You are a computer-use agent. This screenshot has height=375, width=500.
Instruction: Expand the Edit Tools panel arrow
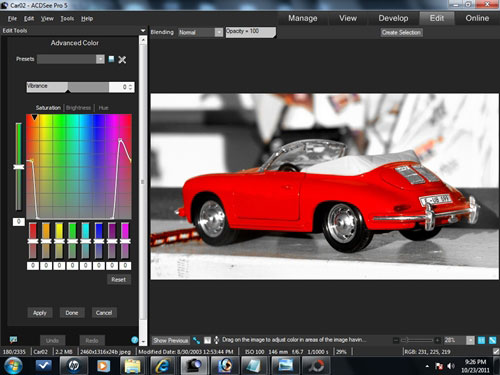[143, 30]
